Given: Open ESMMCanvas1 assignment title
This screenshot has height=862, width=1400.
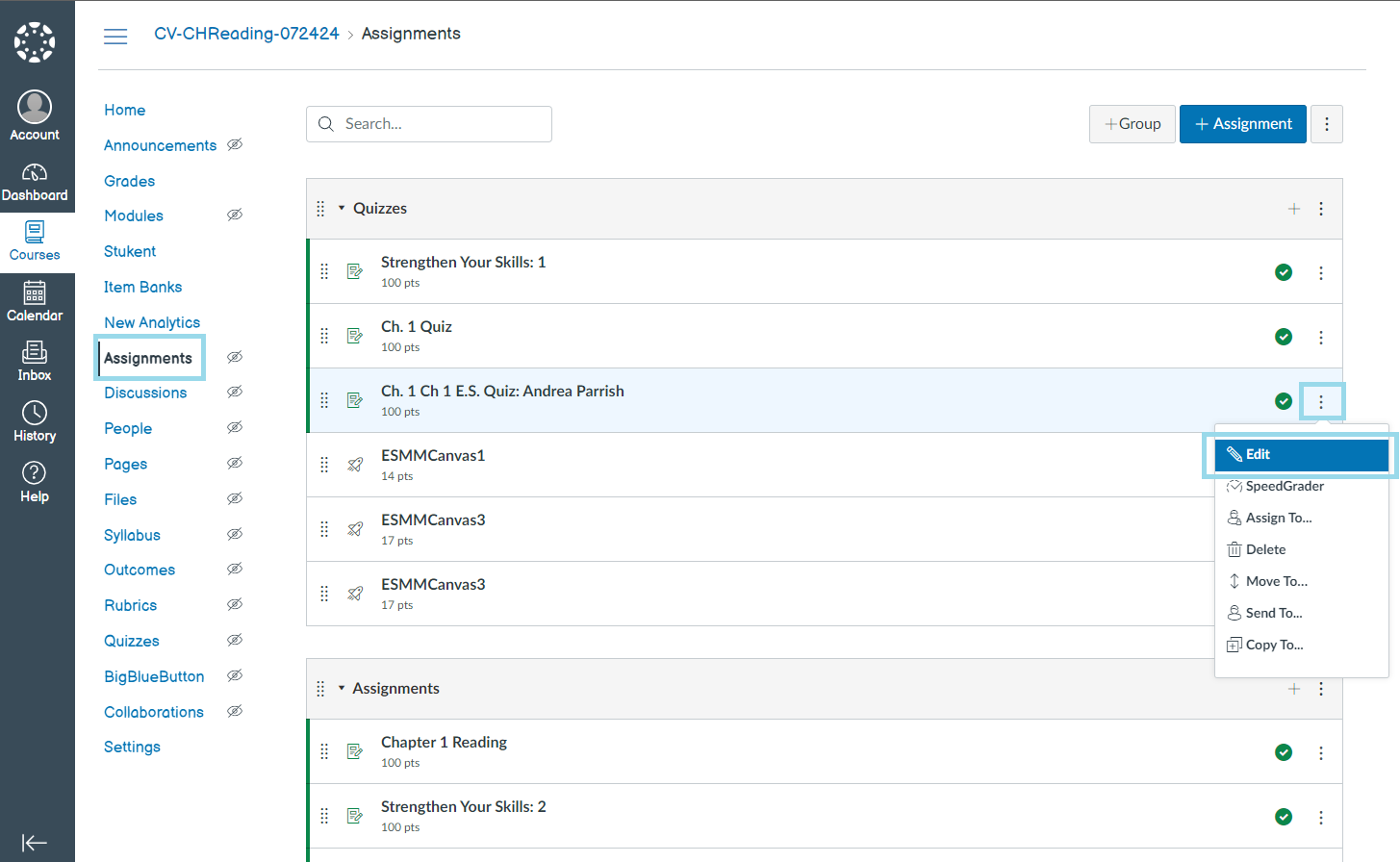Looking at the screenshot, I should pos(433,455).
